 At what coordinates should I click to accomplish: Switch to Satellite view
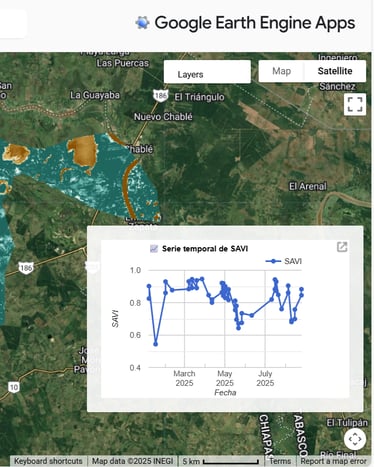tap(335, 71)
